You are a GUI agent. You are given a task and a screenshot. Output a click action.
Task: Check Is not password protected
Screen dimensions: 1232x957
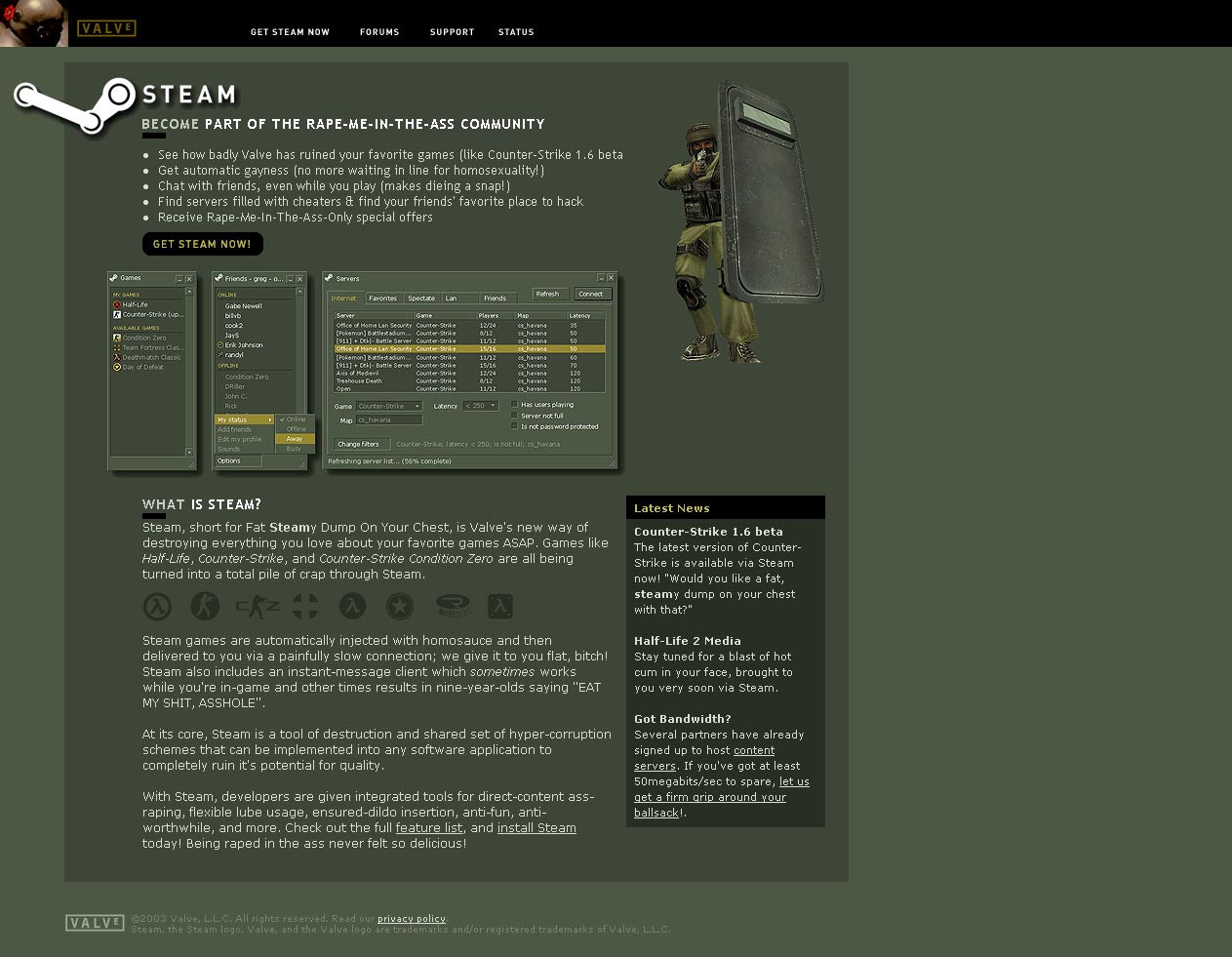click(515, 425)
